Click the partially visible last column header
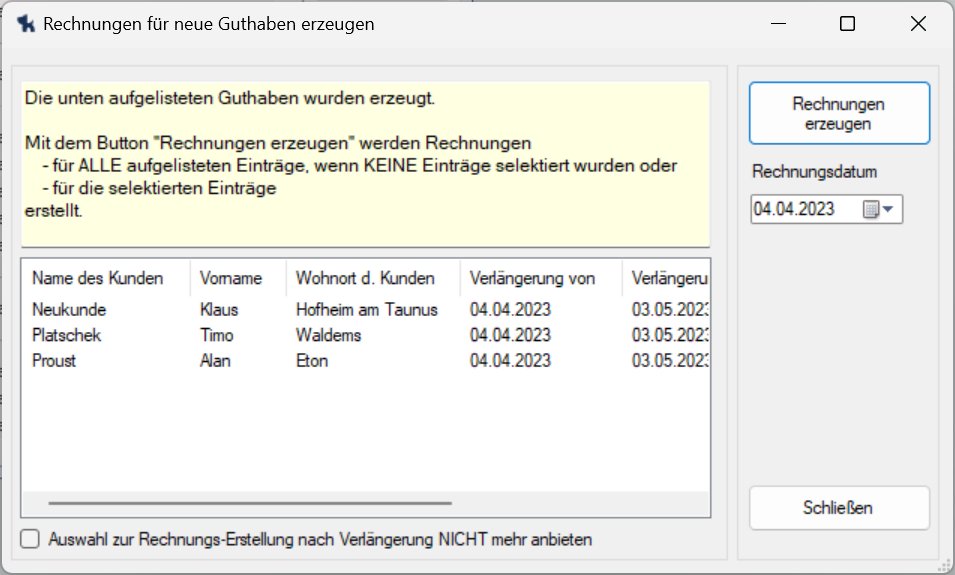The height and width of the screenshot is (575, 955). coord(669,278)
